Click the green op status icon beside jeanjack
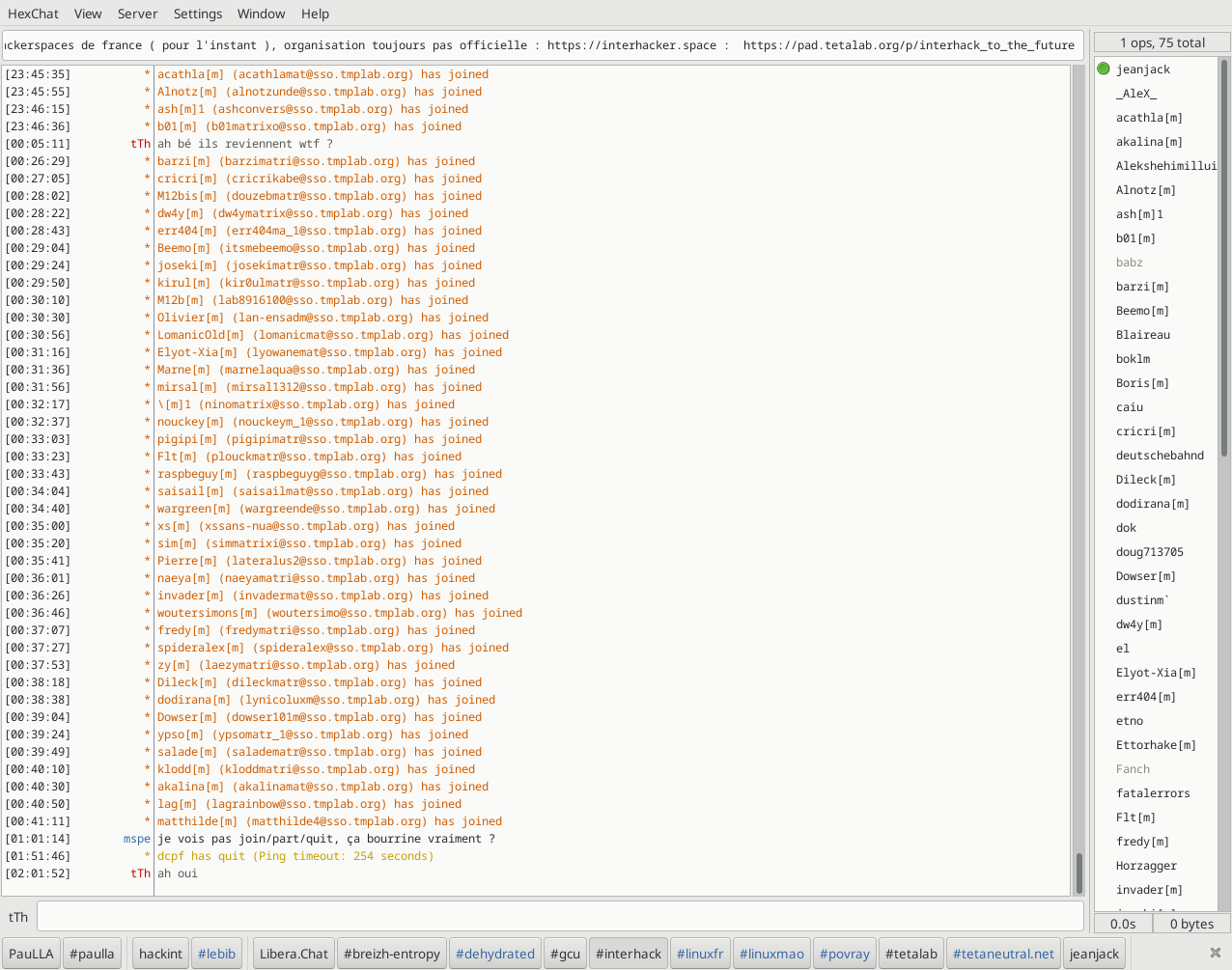The width and height of the screenshot is (1232, 970). [x=1104, y=69]
